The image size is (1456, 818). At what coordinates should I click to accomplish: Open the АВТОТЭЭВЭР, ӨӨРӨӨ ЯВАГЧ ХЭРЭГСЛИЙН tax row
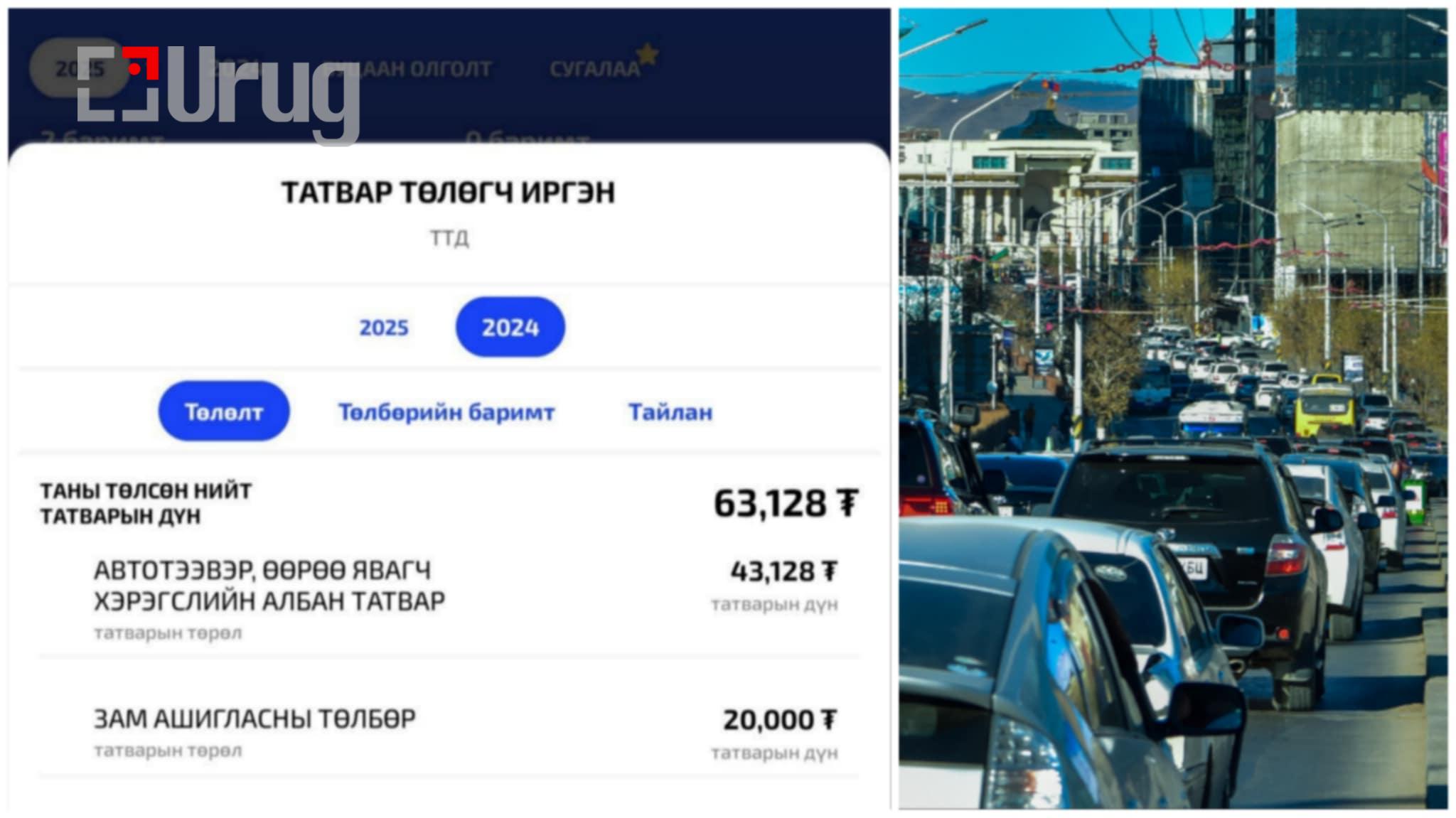click(449, 600)
